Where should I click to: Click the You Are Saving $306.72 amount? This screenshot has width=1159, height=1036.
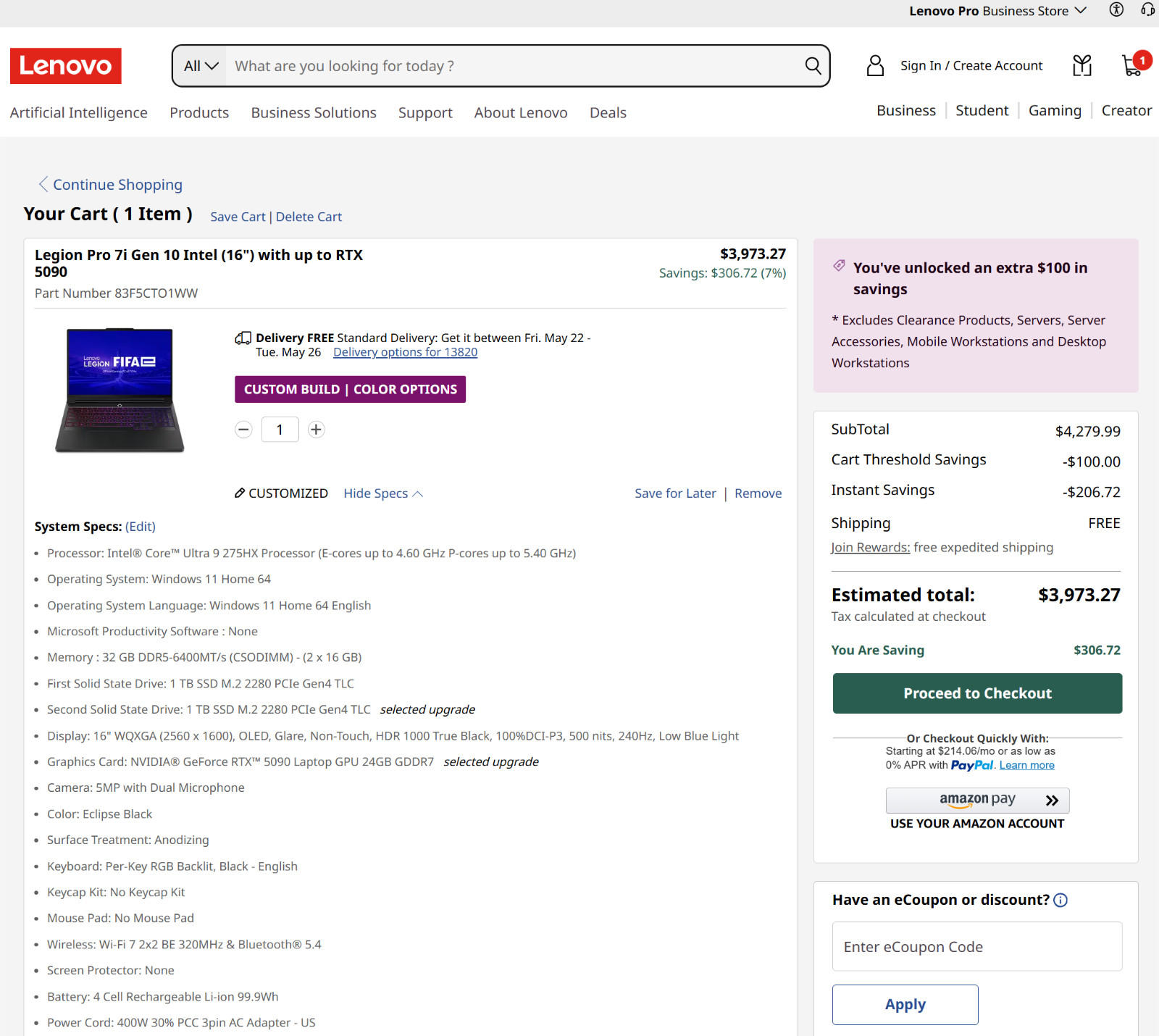tap(1097, 650)
